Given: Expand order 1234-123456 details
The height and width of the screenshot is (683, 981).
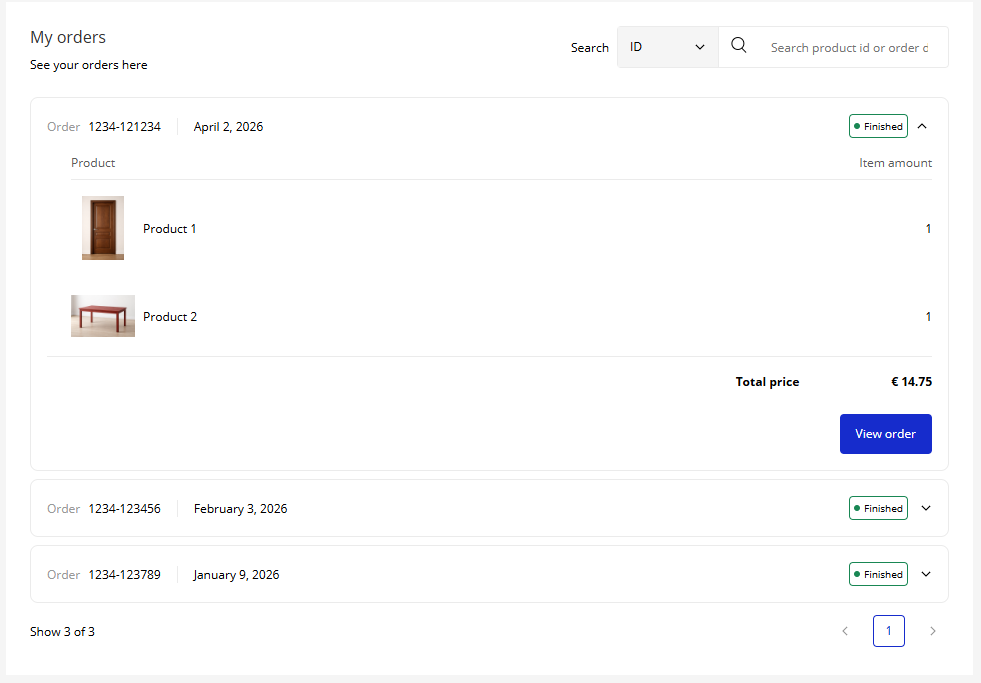Looking at the screenshot, I should pyautogui.click(x=925, y=508).
